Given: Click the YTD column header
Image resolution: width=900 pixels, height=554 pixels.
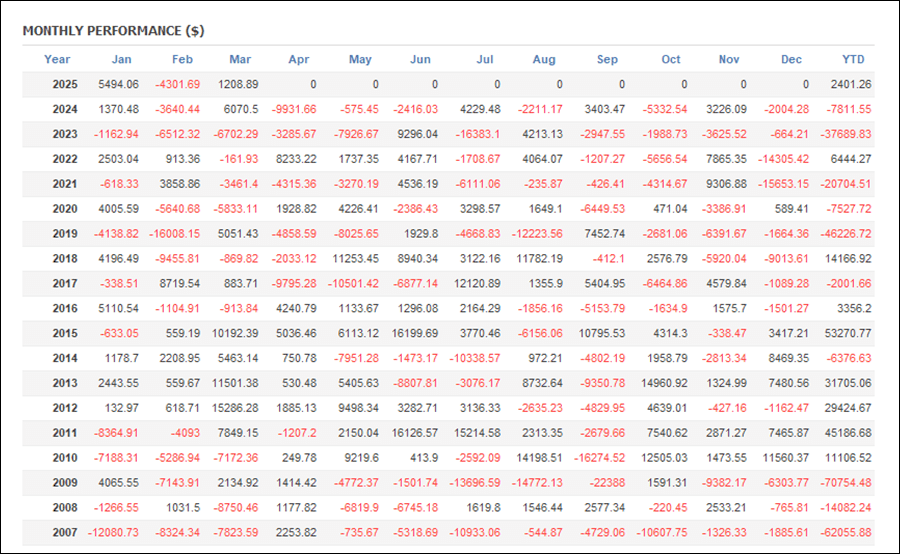Looking at the screenshot, I should point(853,59).
